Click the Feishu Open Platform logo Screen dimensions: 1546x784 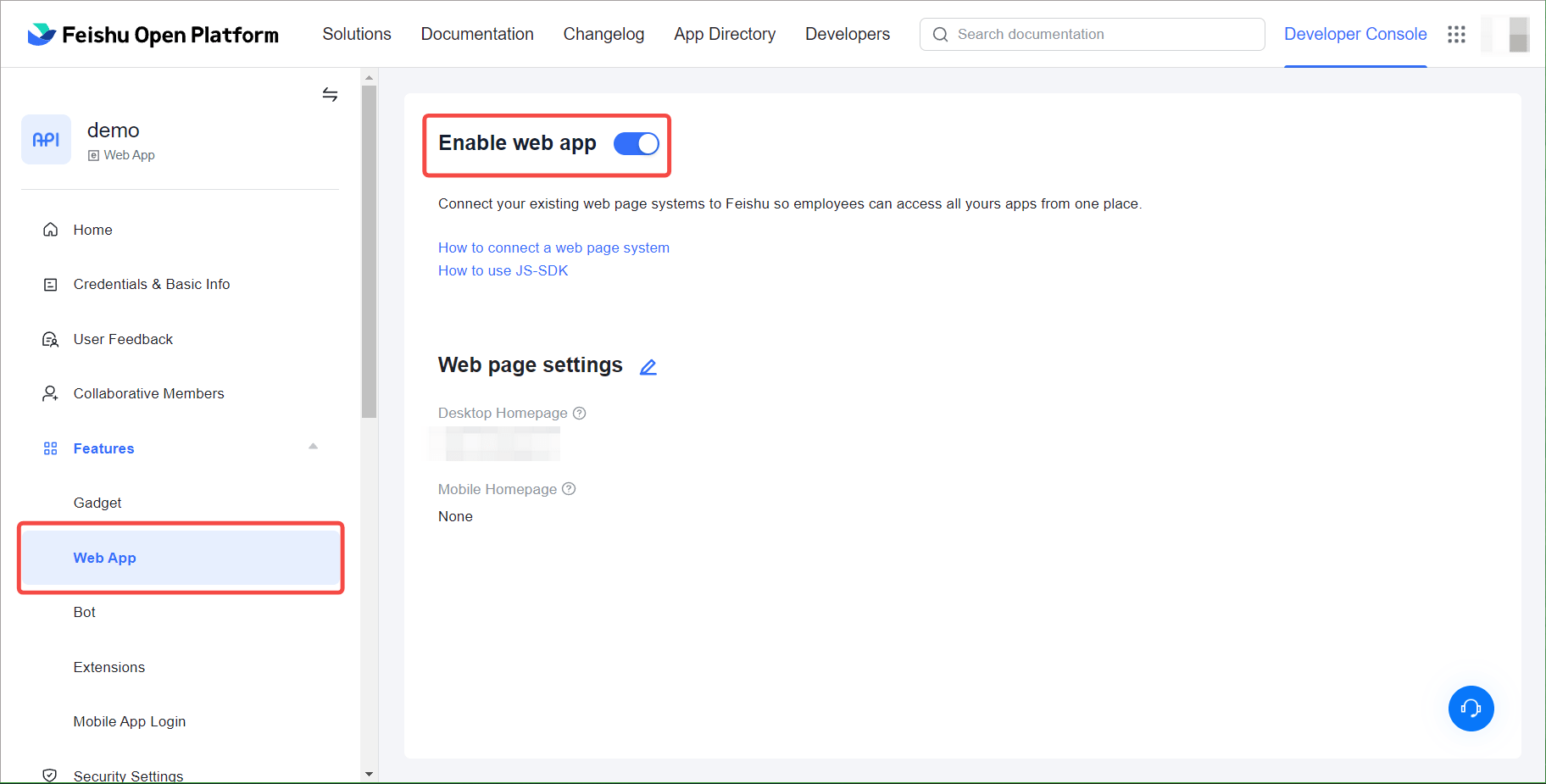tap(153, 35)
